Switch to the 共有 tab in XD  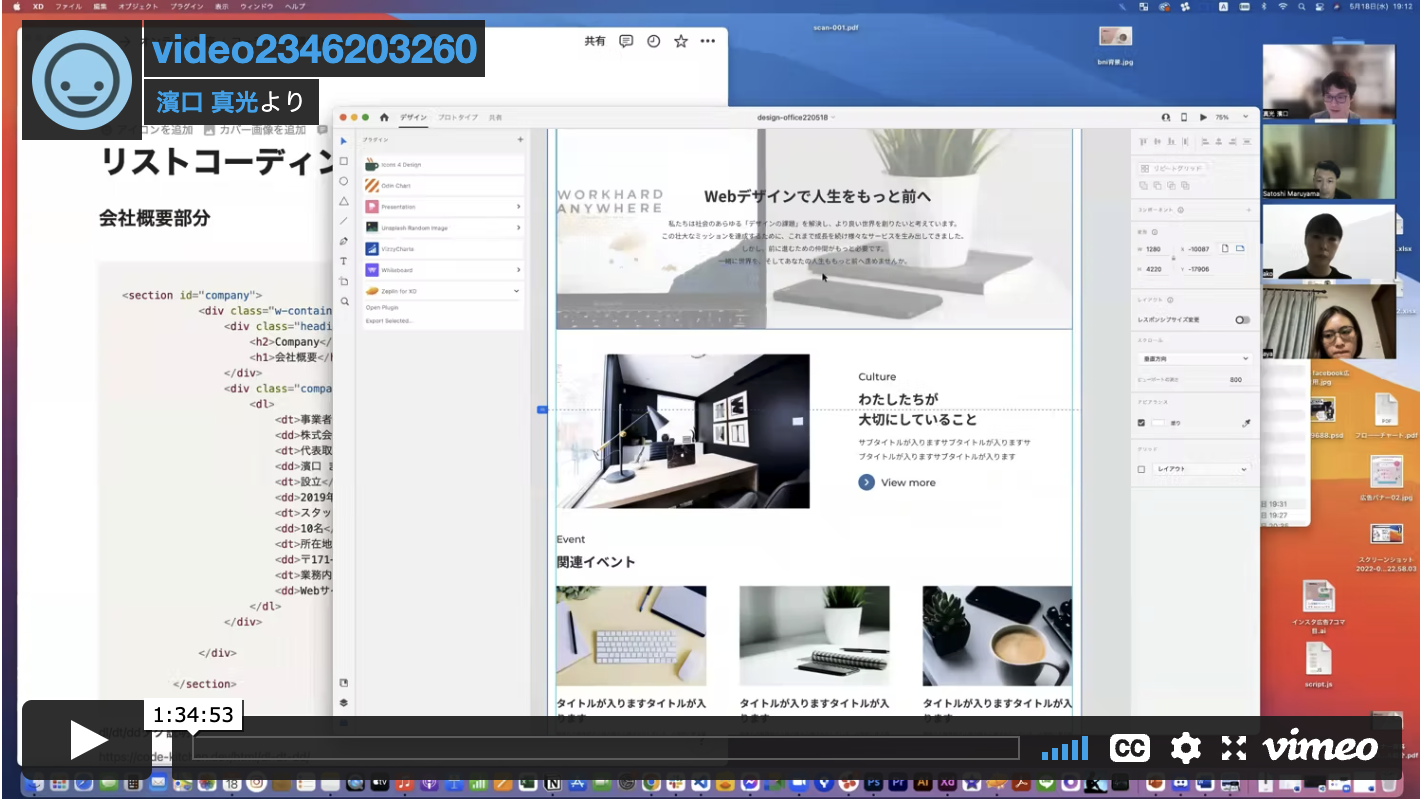pos(495,118)
